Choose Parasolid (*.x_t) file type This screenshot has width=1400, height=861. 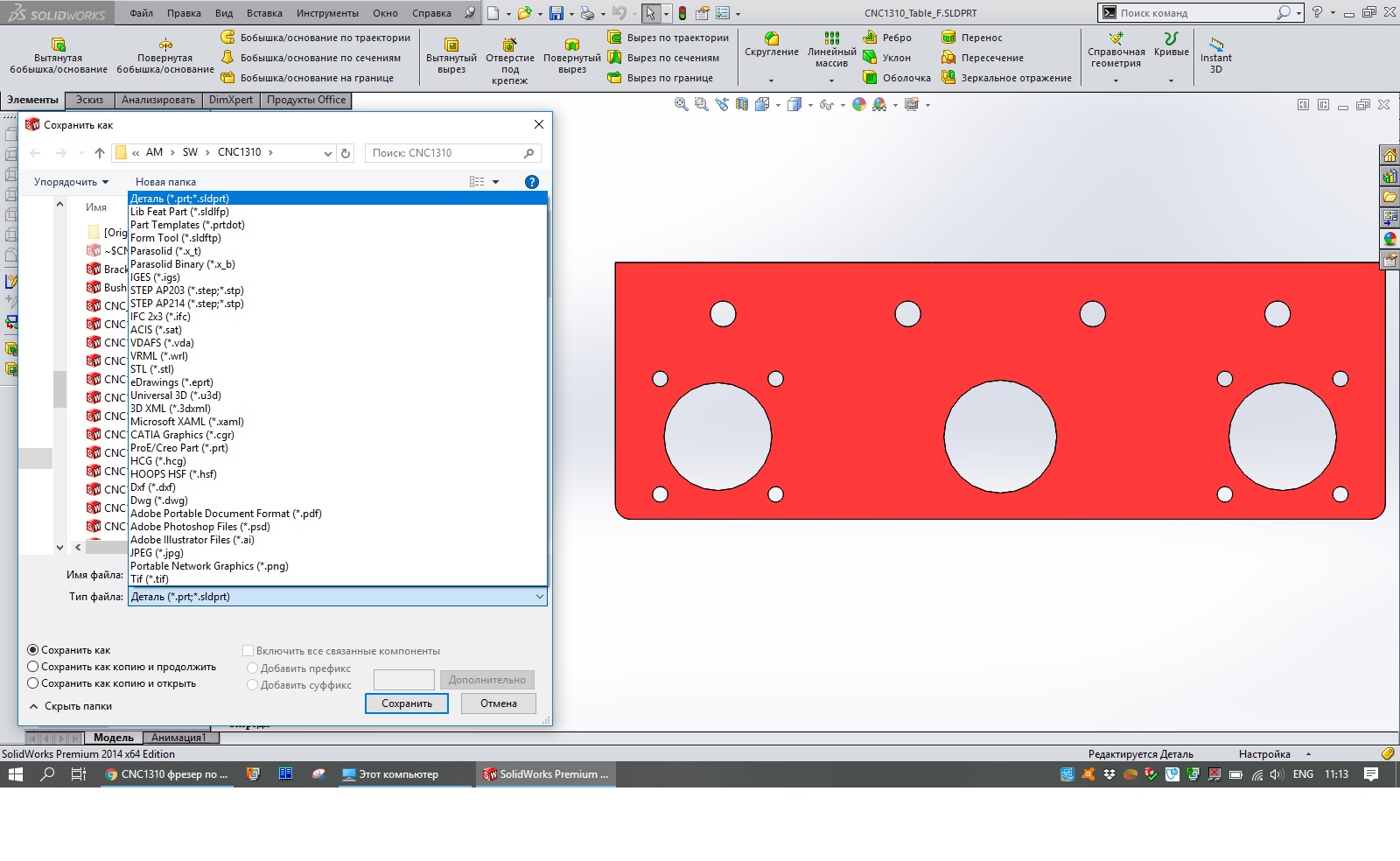point(338,251)
